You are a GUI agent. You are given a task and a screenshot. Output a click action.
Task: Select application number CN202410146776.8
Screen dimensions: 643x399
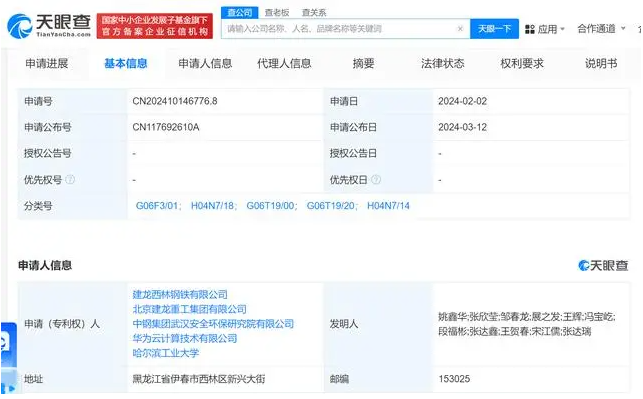click(x=175, y=101)
